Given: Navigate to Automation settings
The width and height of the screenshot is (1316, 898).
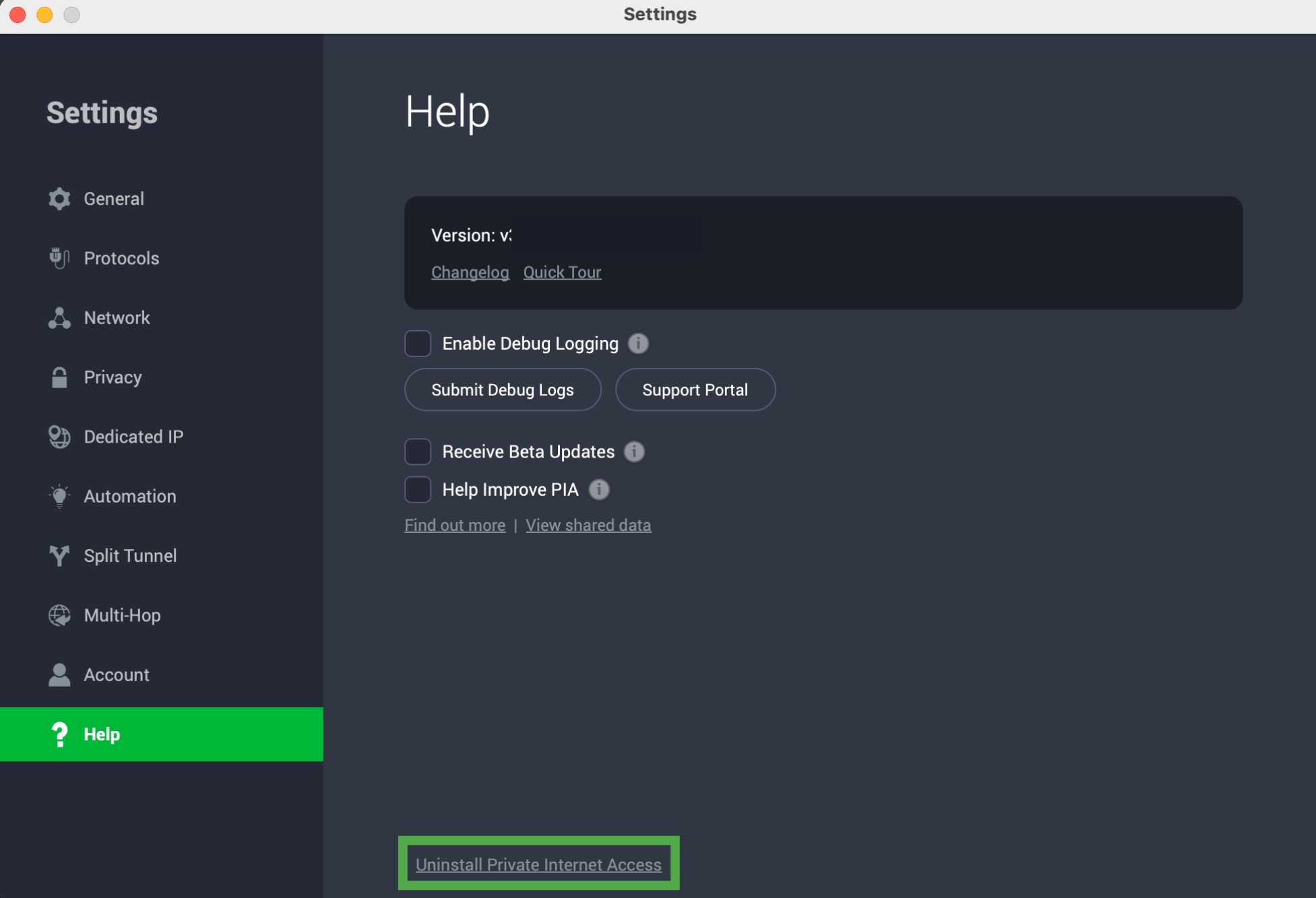Looking at the screenshot, I should coord(162,496).
